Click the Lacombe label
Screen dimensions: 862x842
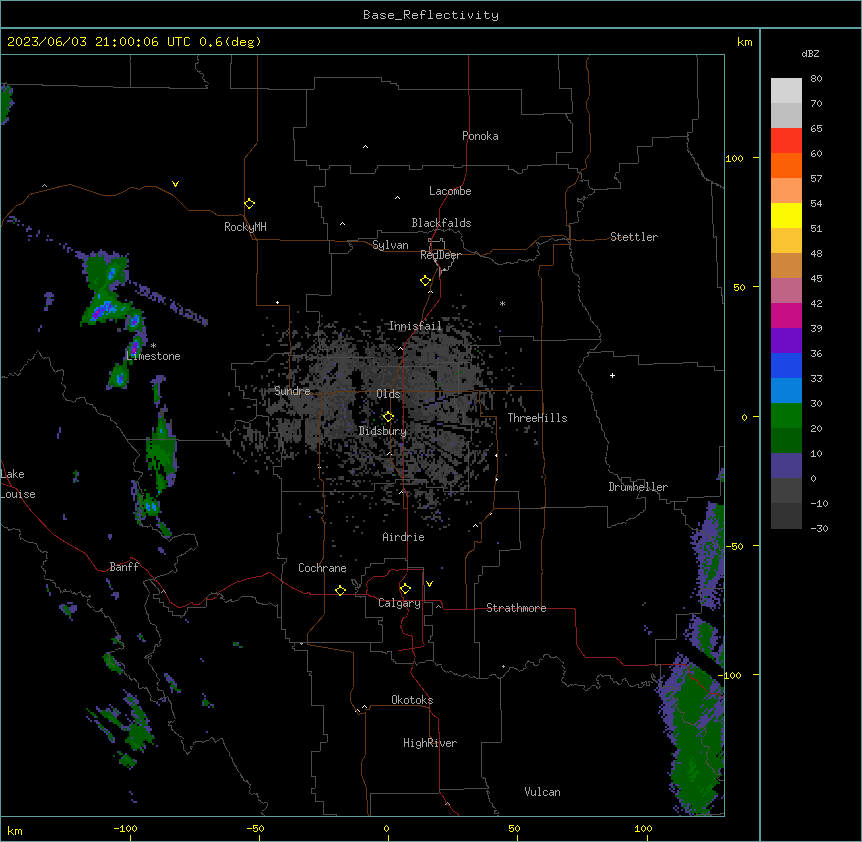click(x=450, y=191)
